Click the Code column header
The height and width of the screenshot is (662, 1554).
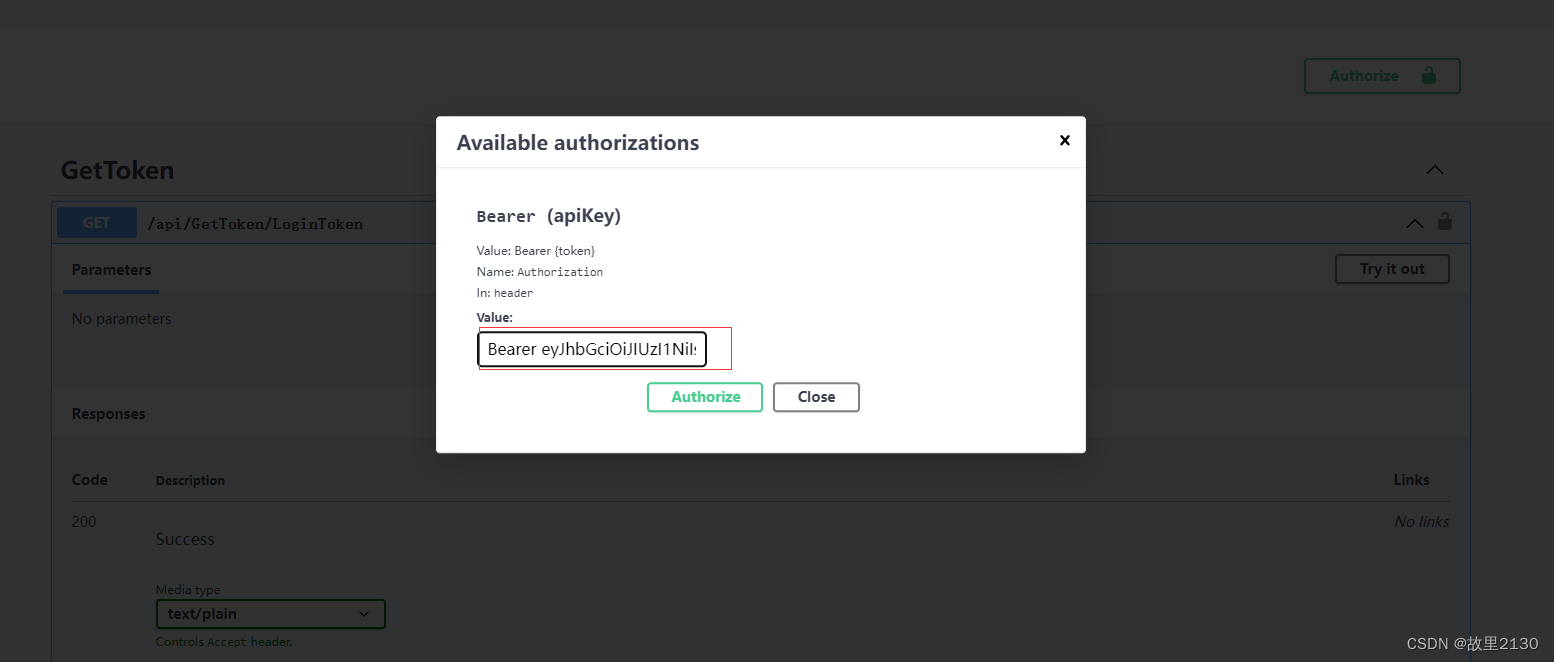coord(89,480)
